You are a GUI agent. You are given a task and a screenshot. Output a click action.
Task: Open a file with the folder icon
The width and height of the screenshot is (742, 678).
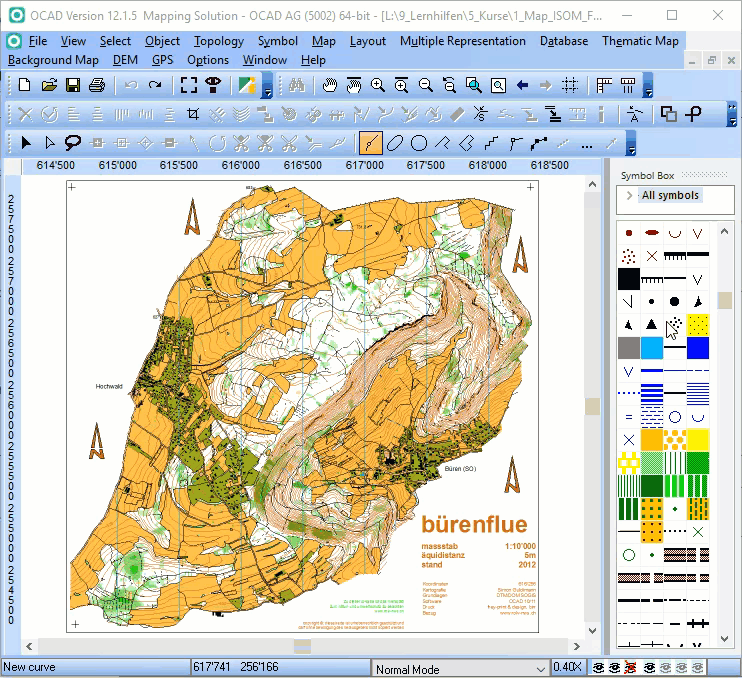click(x=49, y=85)
